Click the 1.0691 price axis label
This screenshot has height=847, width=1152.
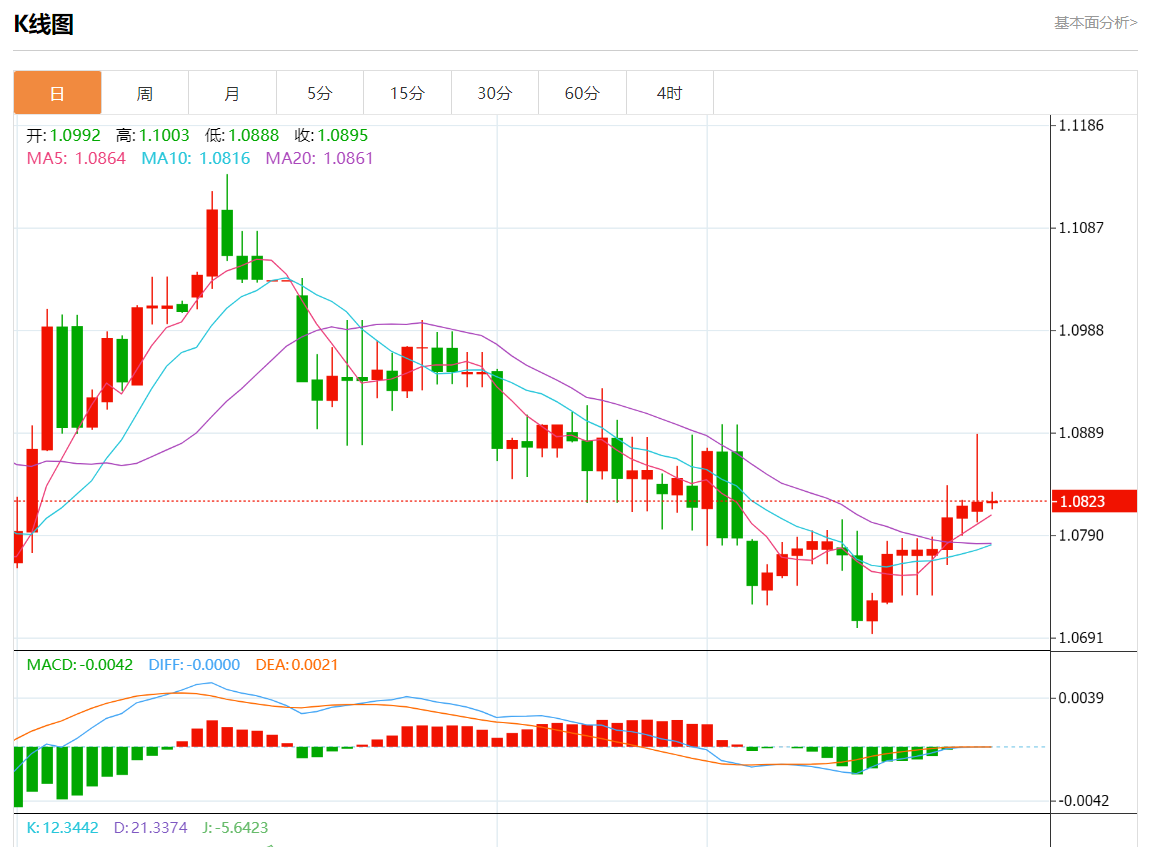[1081, 638]
